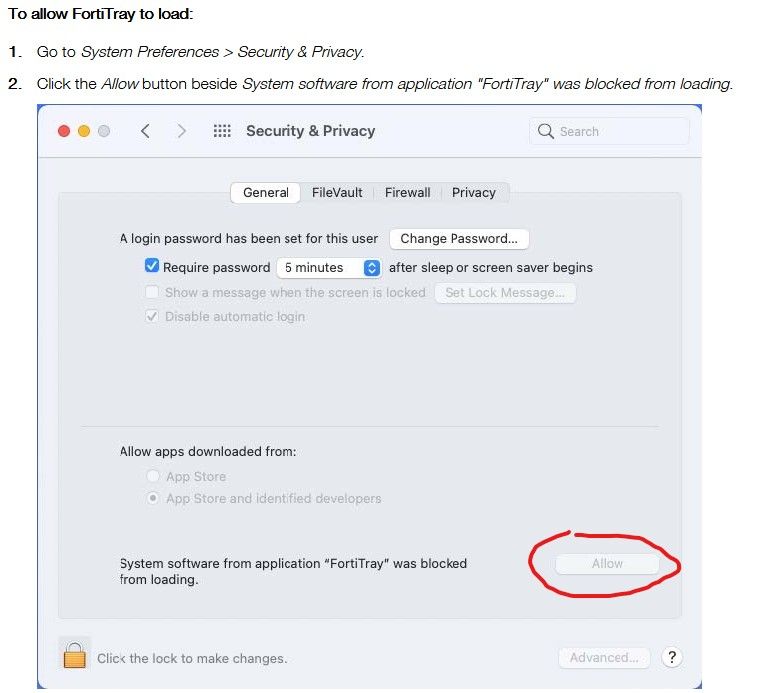Enable Show a message when locked checkbox
Viewport: 759px width, 693px height.
point(152,292)
